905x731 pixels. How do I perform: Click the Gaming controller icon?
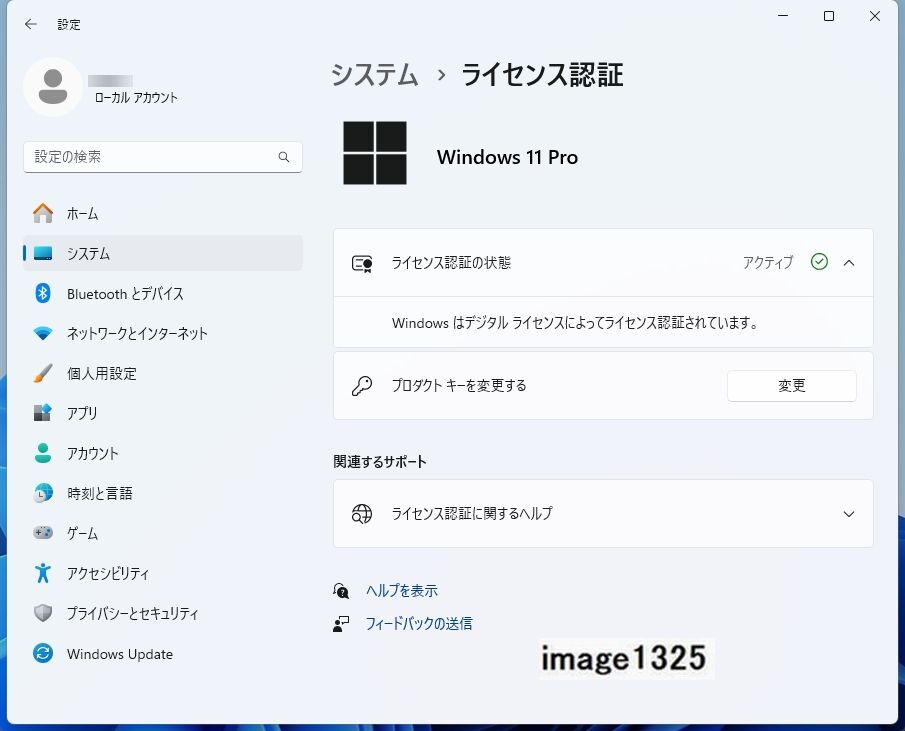pos(43,533)
